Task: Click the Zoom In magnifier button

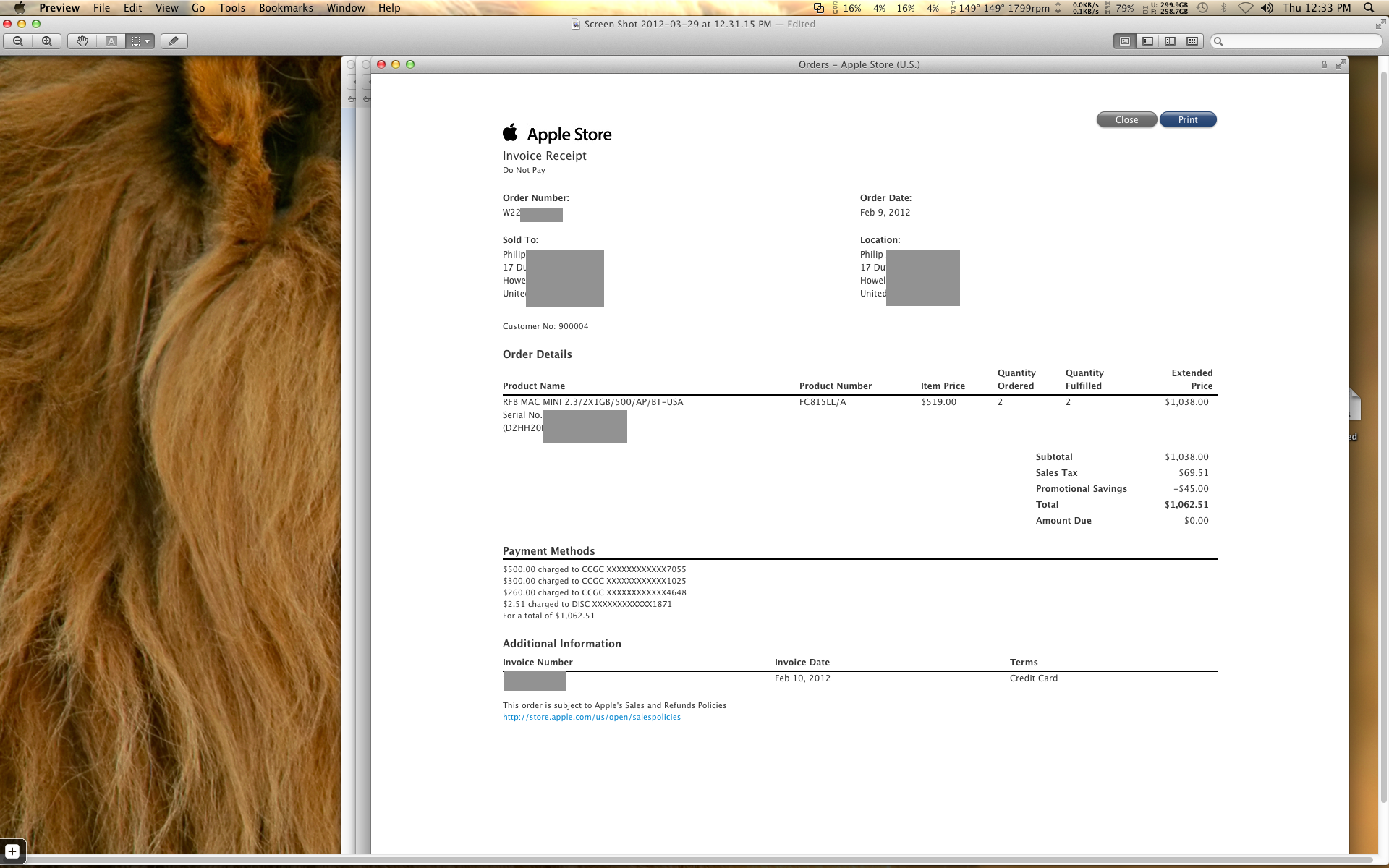Action: pos(47,41)
